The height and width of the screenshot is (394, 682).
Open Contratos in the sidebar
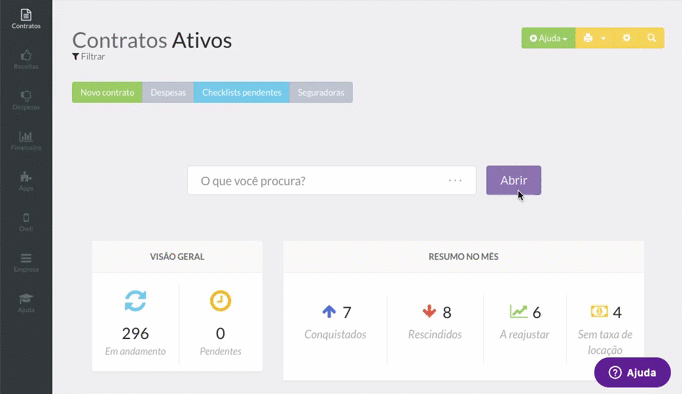coord(26,19)
